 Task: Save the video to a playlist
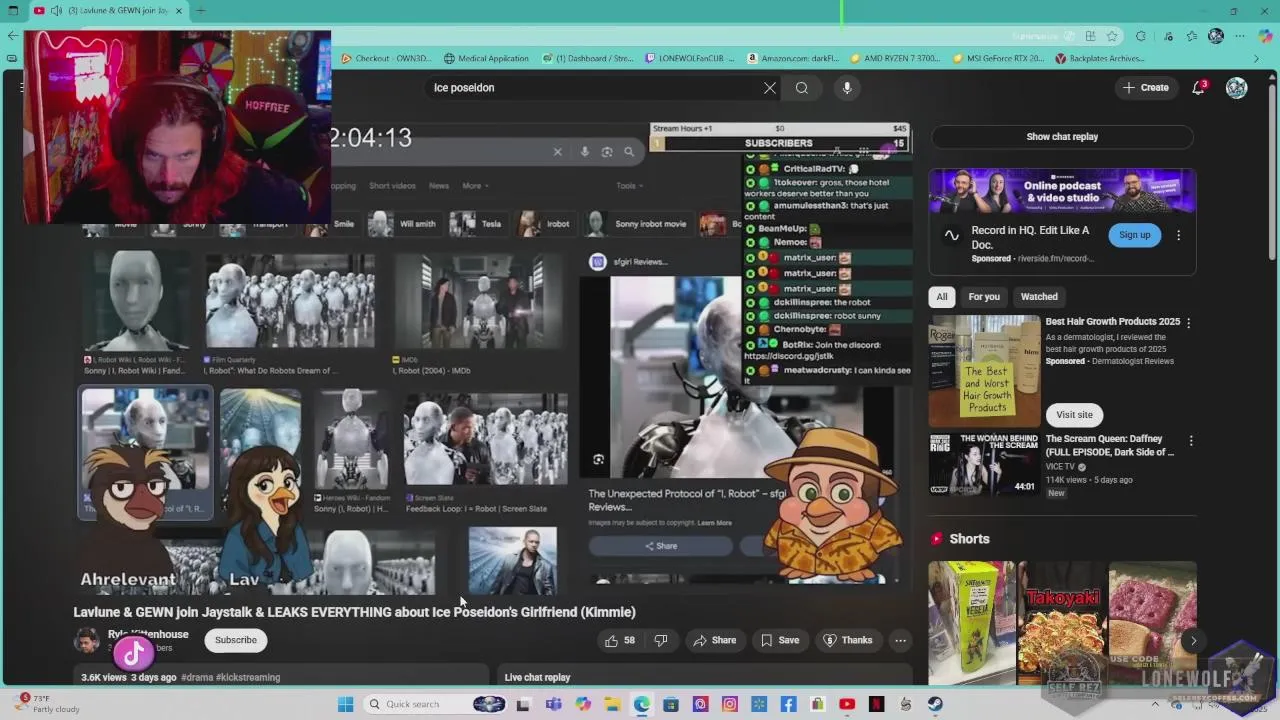coord(780,640)
